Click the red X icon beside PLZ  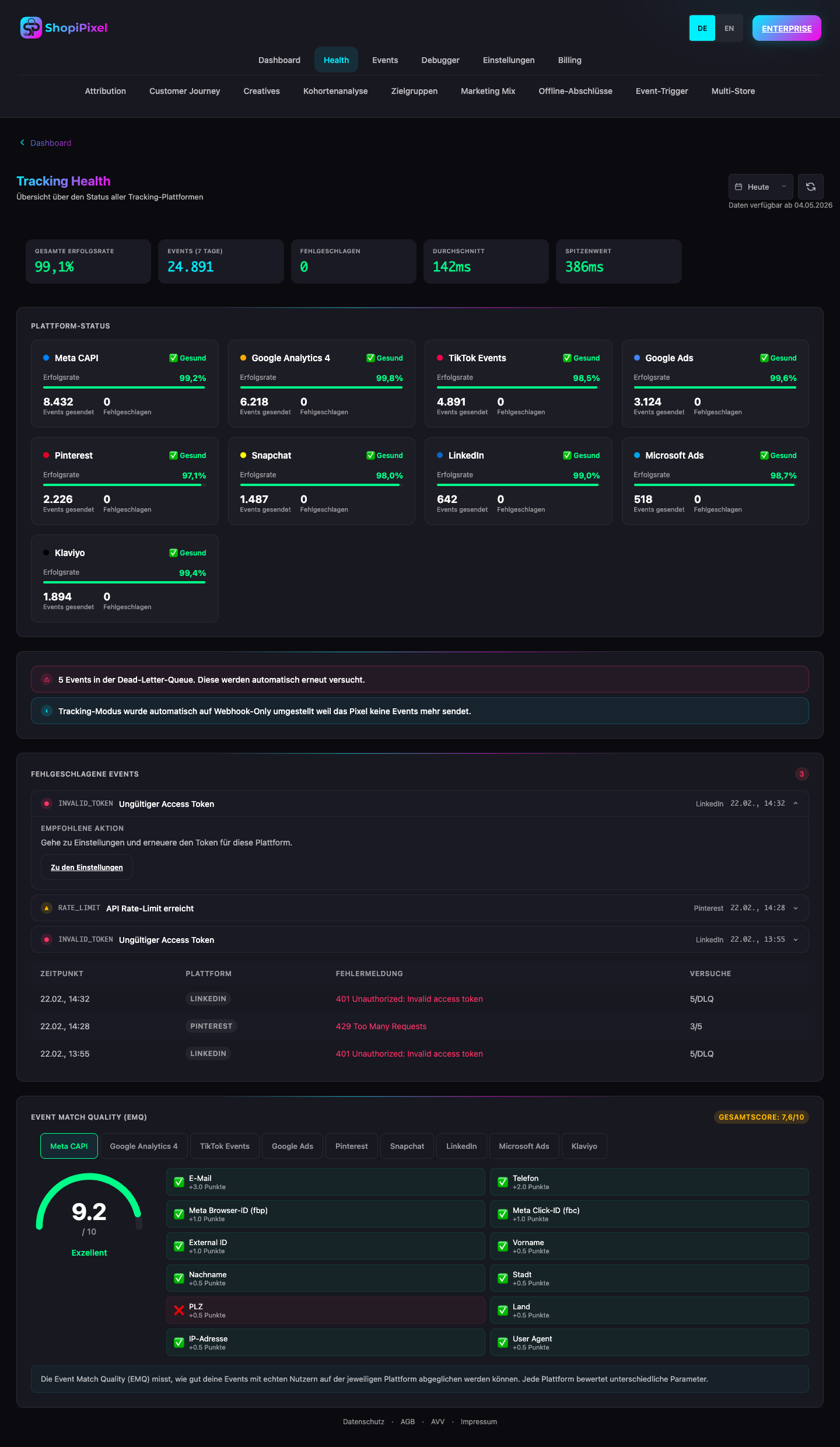tap(179, 1310)
